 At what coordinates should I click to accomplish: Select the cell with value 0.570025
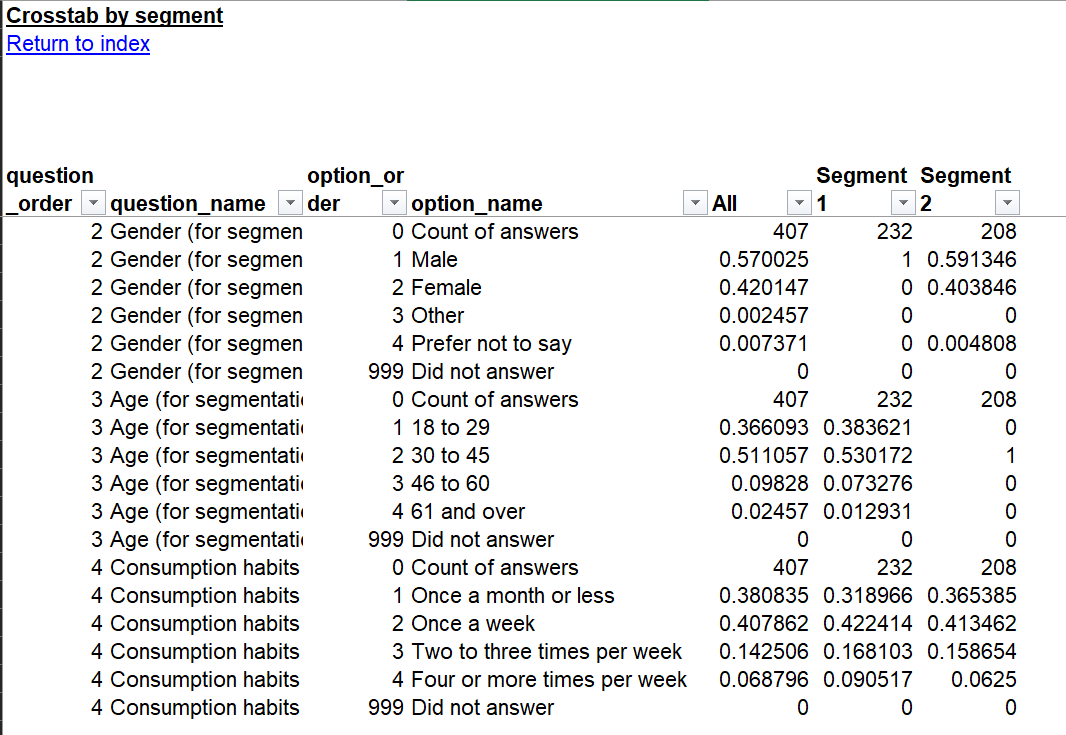tap(764, 260)
